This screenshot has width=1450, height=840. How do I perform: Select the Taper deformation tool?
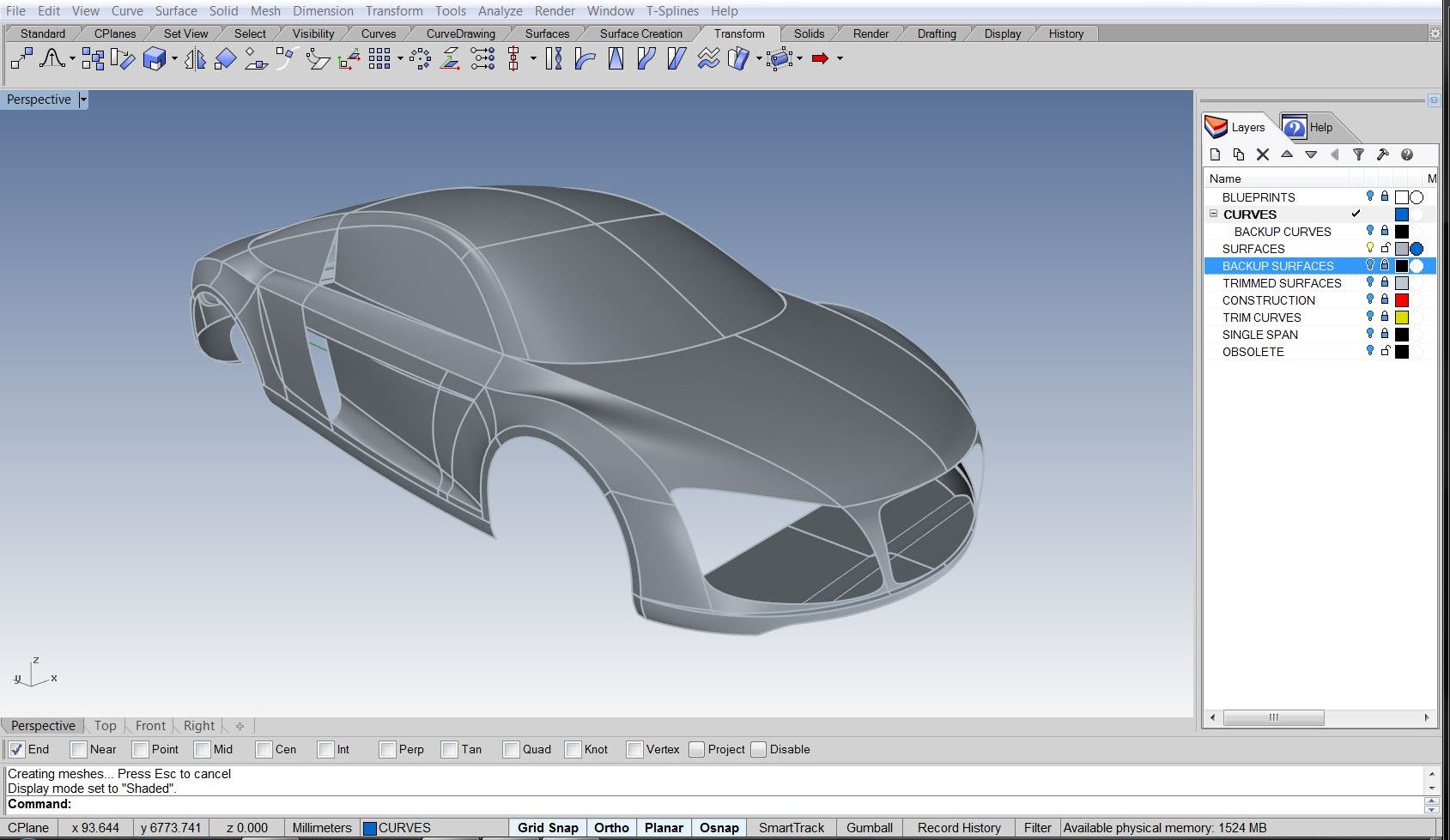[616, 58]
